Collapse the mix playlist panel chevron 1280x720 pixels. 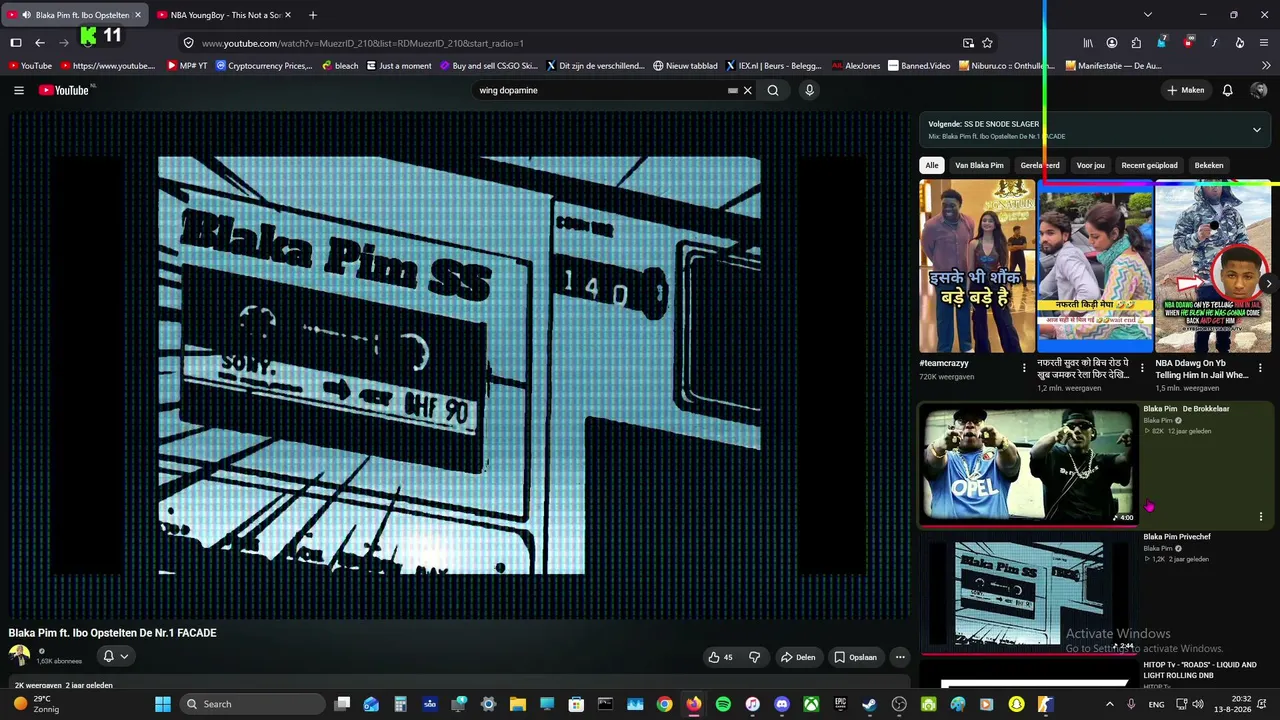pyautogui.click(x=1257, y=130)
